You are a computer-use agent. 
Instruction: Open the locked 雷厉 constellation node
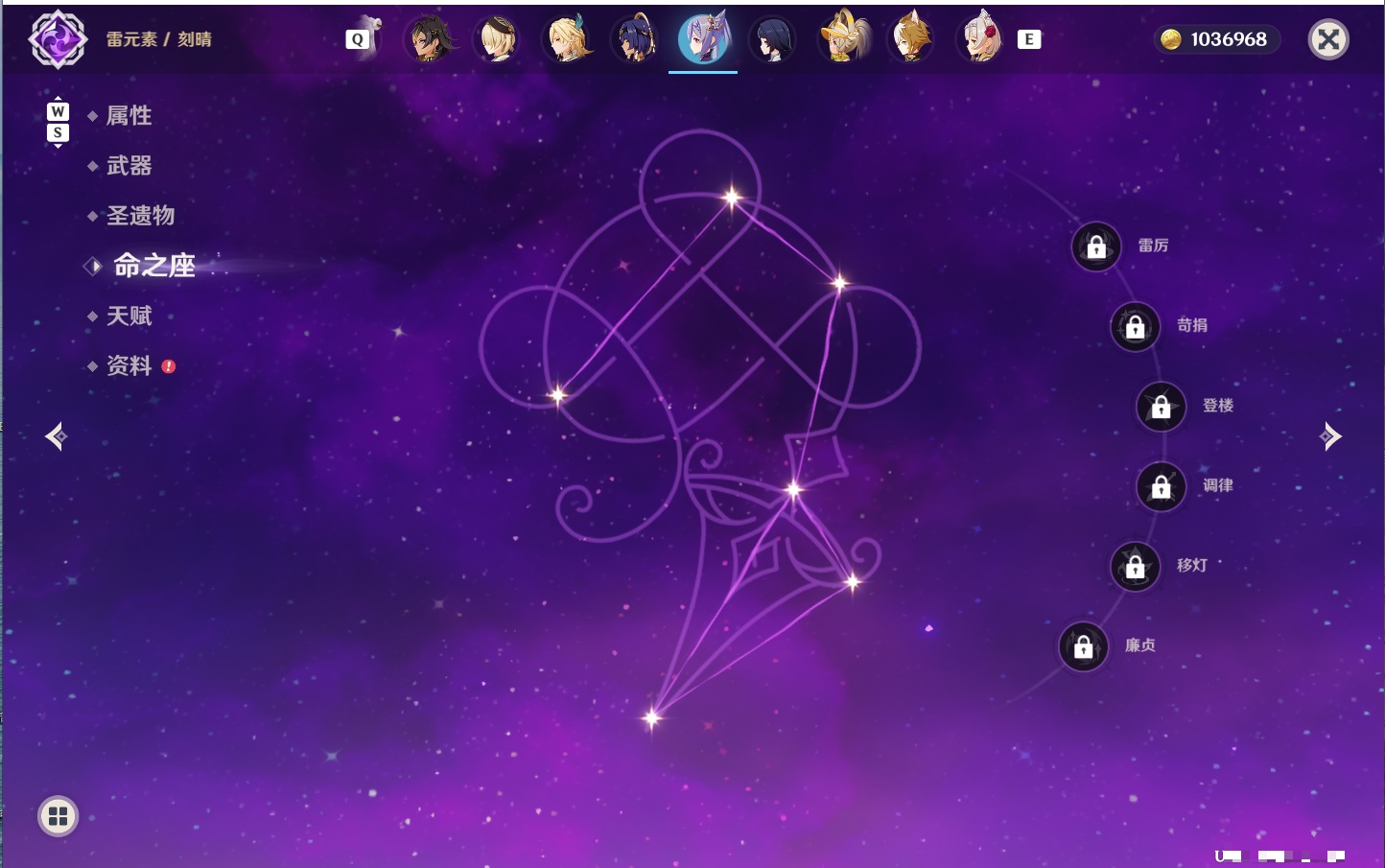click(1095, 246)
